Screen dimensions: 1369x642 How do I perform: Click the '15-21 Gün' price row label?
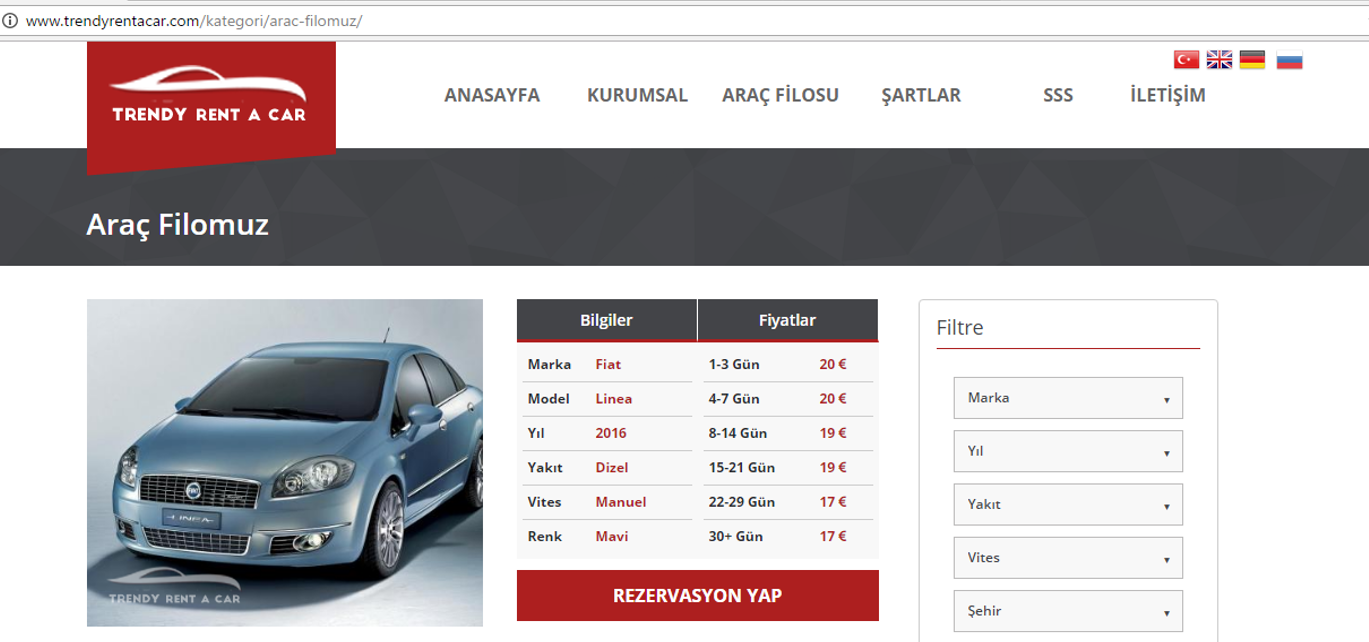pos(742,468)
